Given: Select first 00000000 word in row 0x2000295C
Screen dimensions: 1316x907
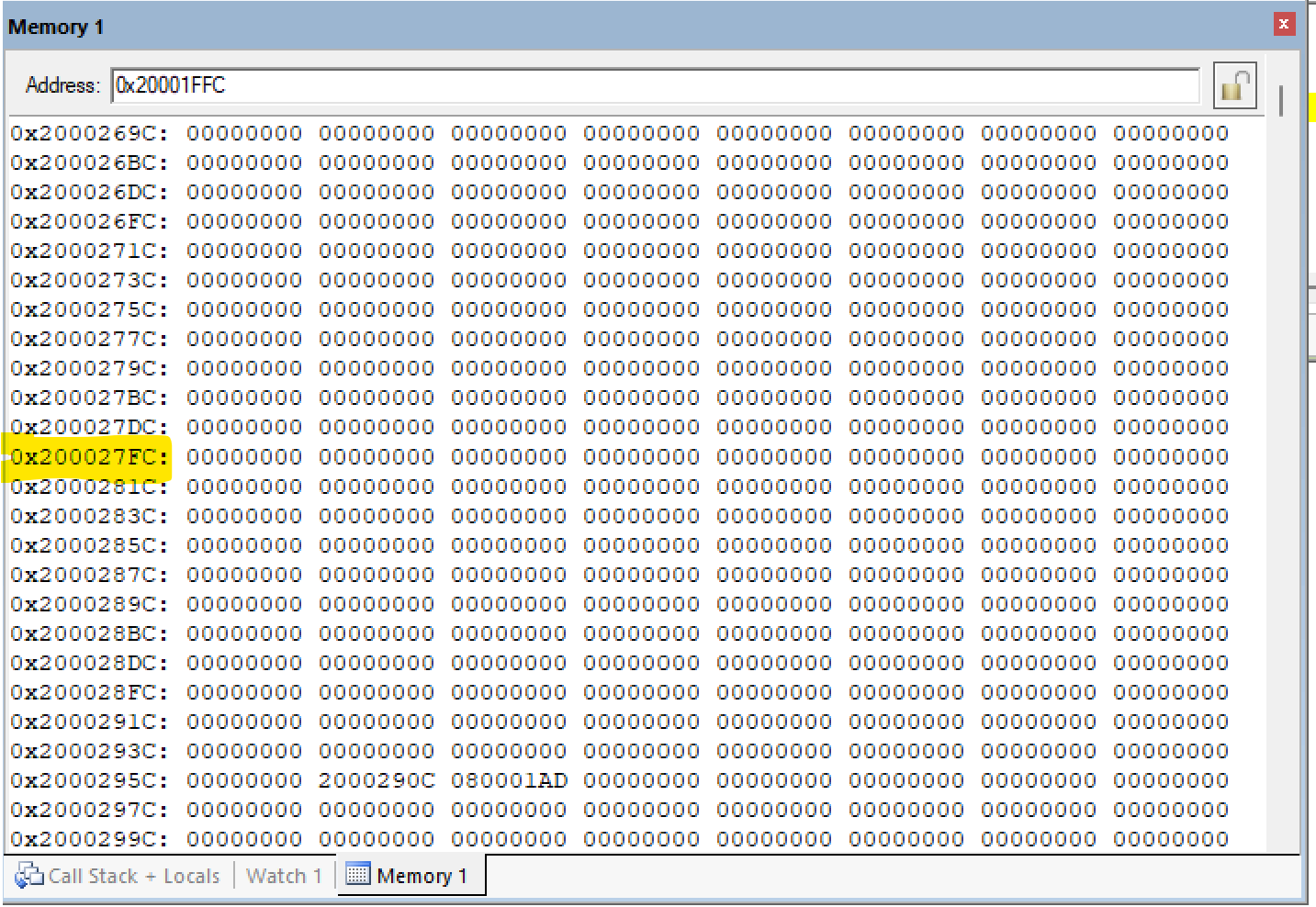Looking at the screenshot, I should click(x=244, y=780).
